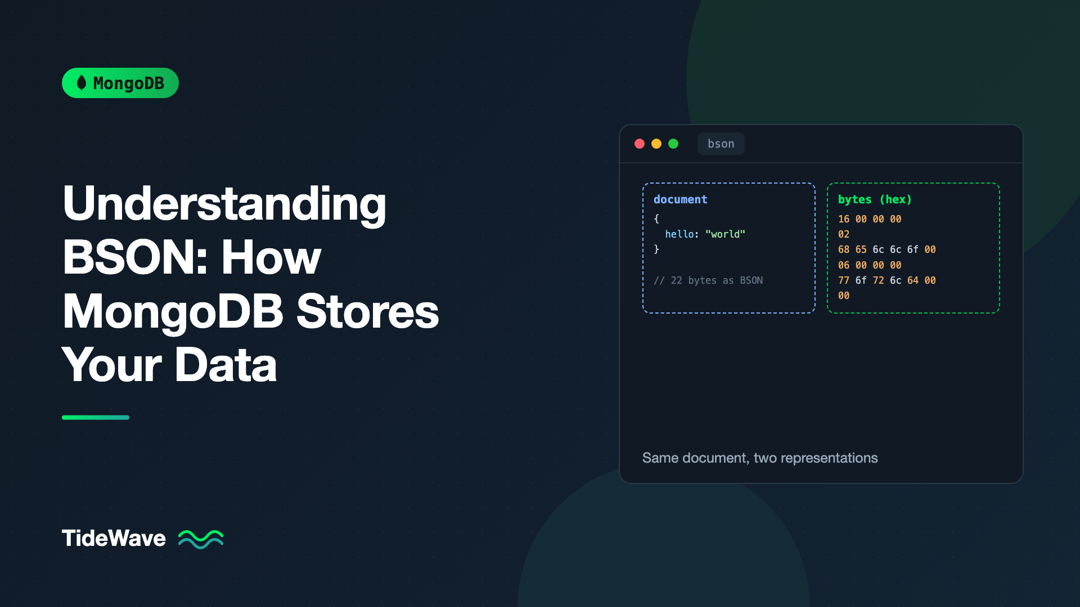Click the 'bytes (hex)' panel heading

pyautogui.click(x=875, y=199)
